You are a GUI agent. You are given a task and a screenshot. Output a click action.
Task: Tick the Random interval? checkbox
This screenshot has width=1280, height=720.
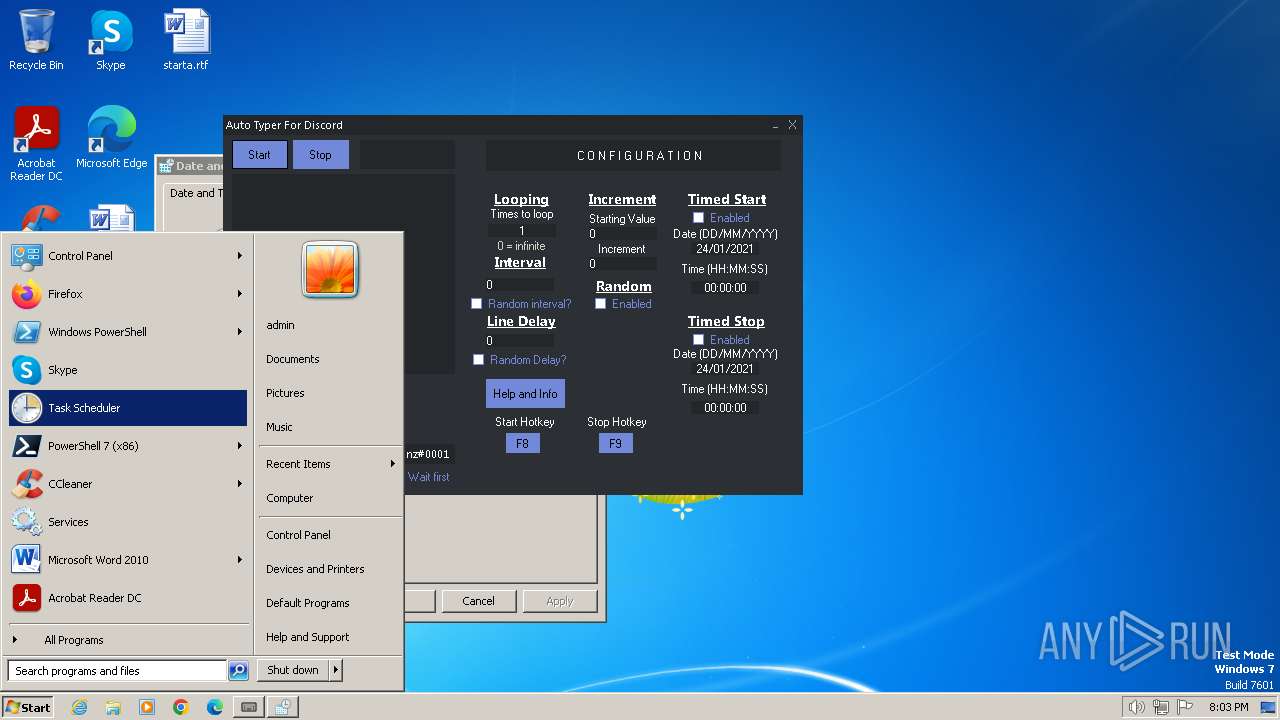[x=477, y=304]
